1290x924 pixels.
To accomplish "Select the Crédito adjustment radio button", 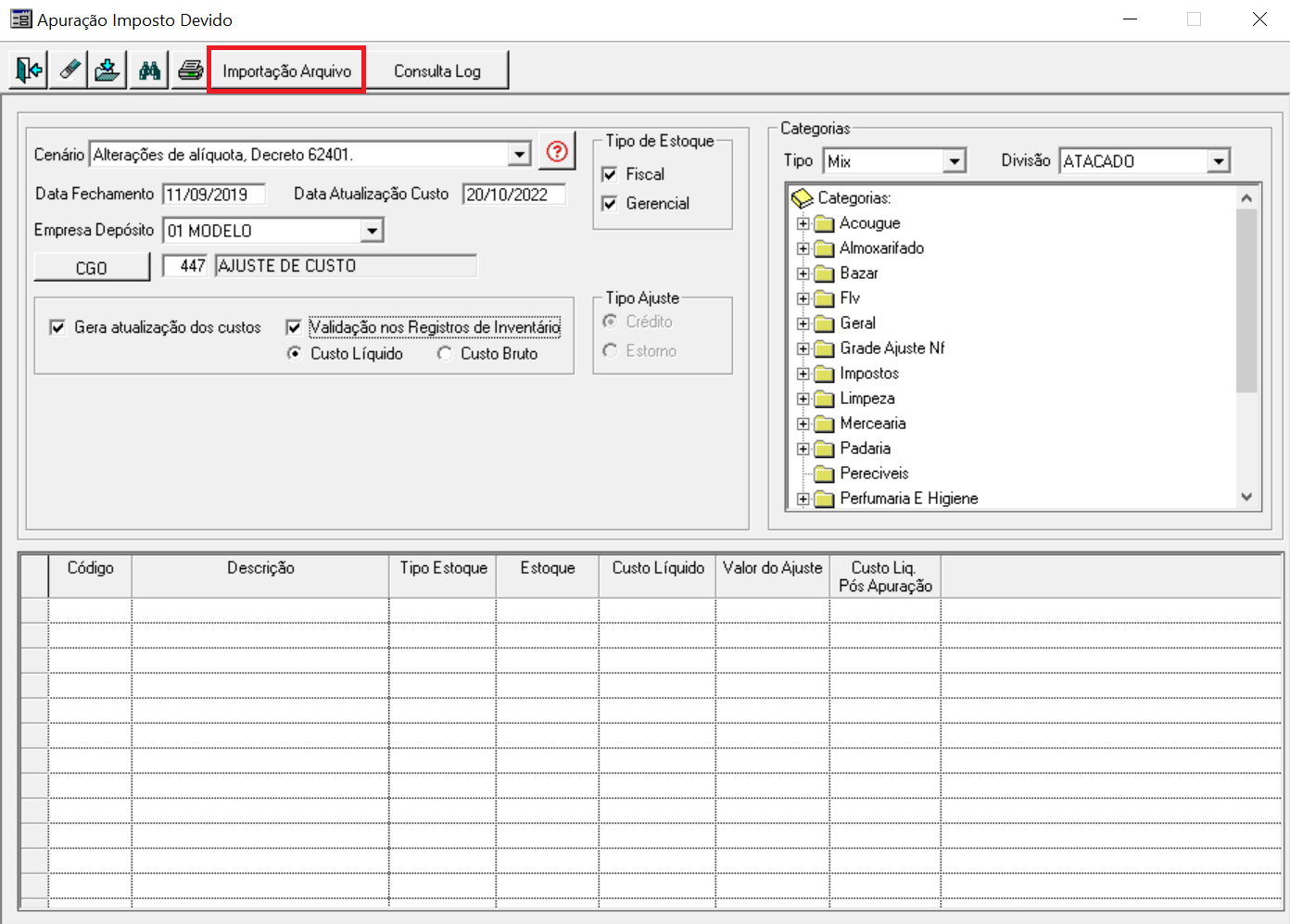I will coord(610,321).
